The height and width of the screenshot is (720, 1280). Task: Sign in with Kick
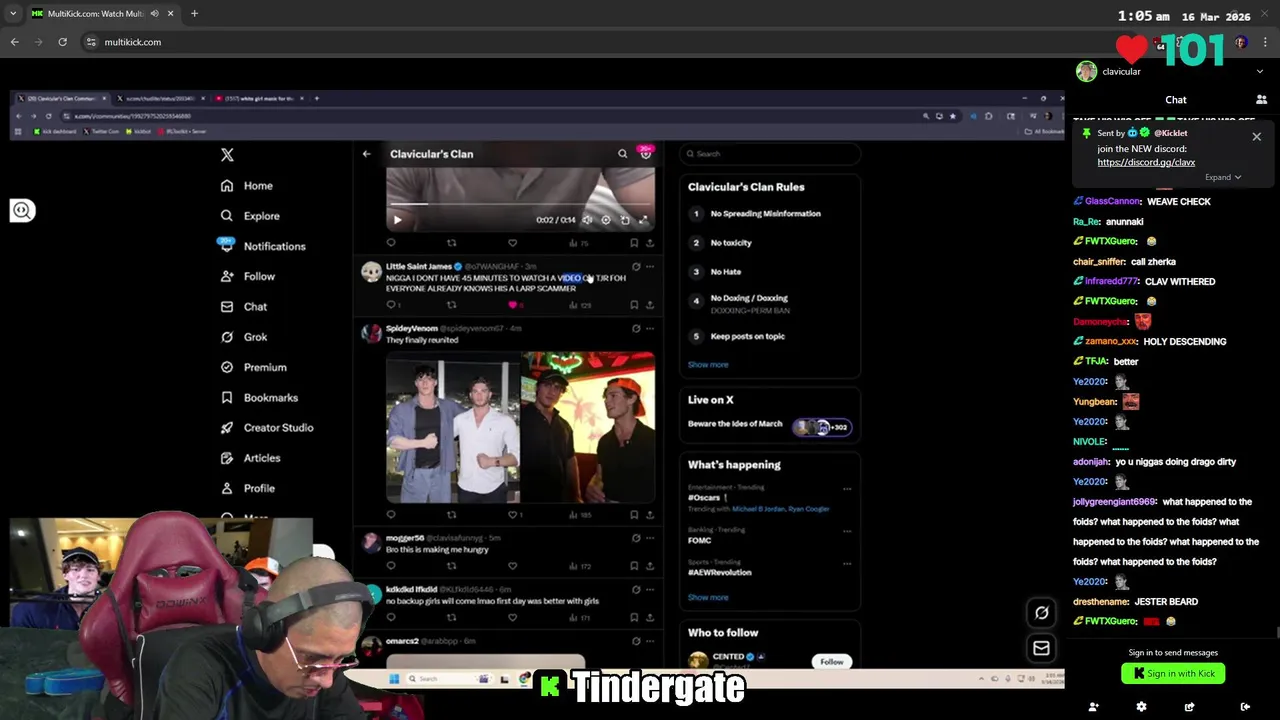(x=1173, y=674)
